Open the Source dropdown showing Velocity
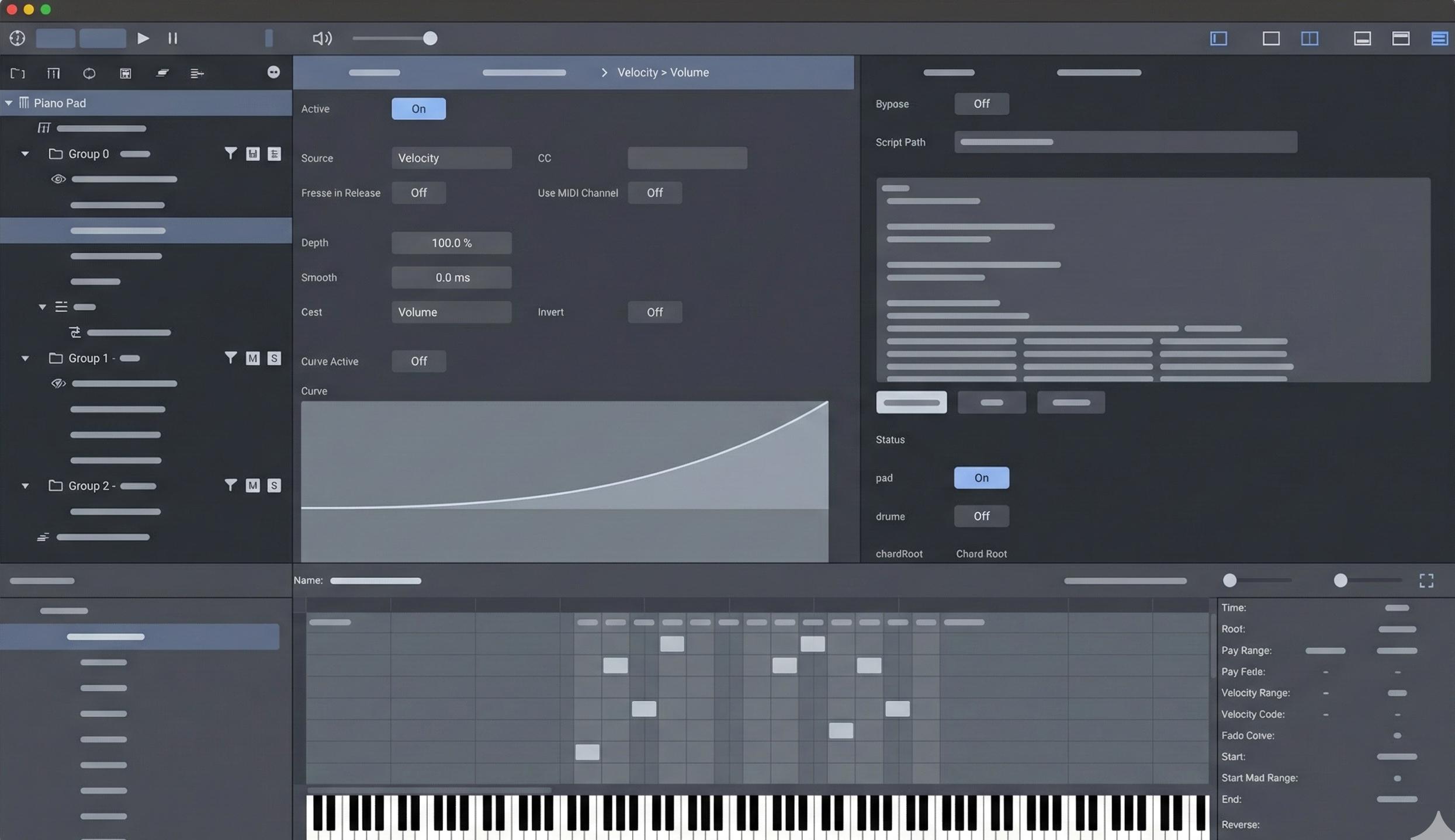This screenshot has width=1455, height=840. tap(451, 158)
